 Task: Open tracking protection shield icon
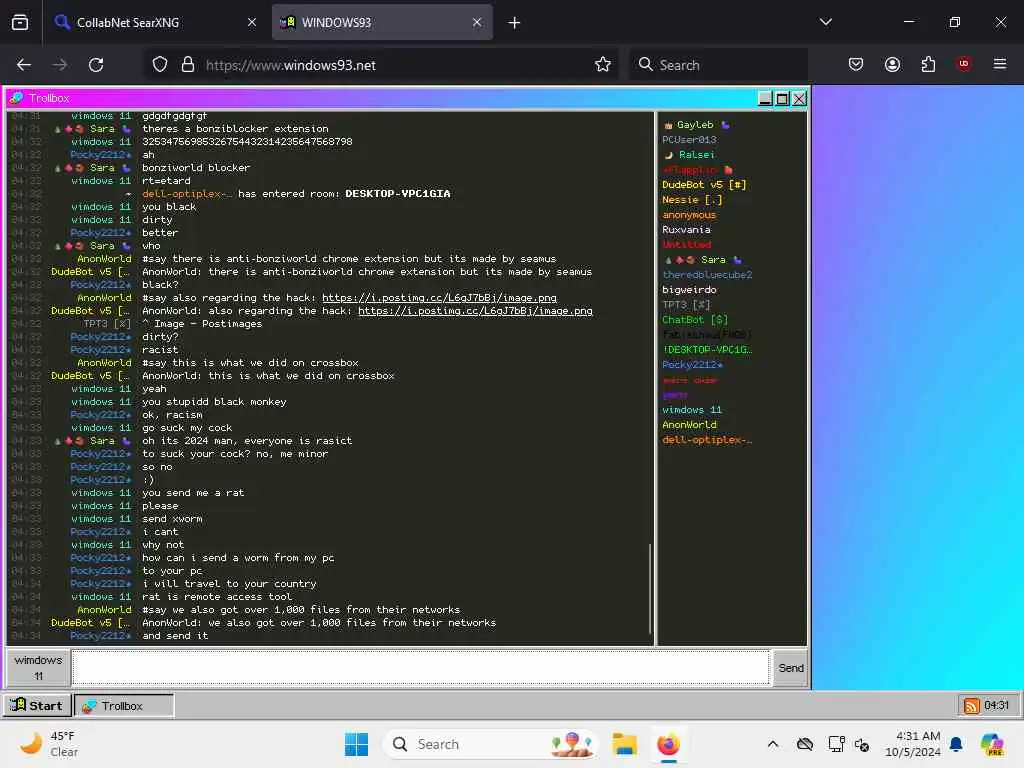point(160,65)
